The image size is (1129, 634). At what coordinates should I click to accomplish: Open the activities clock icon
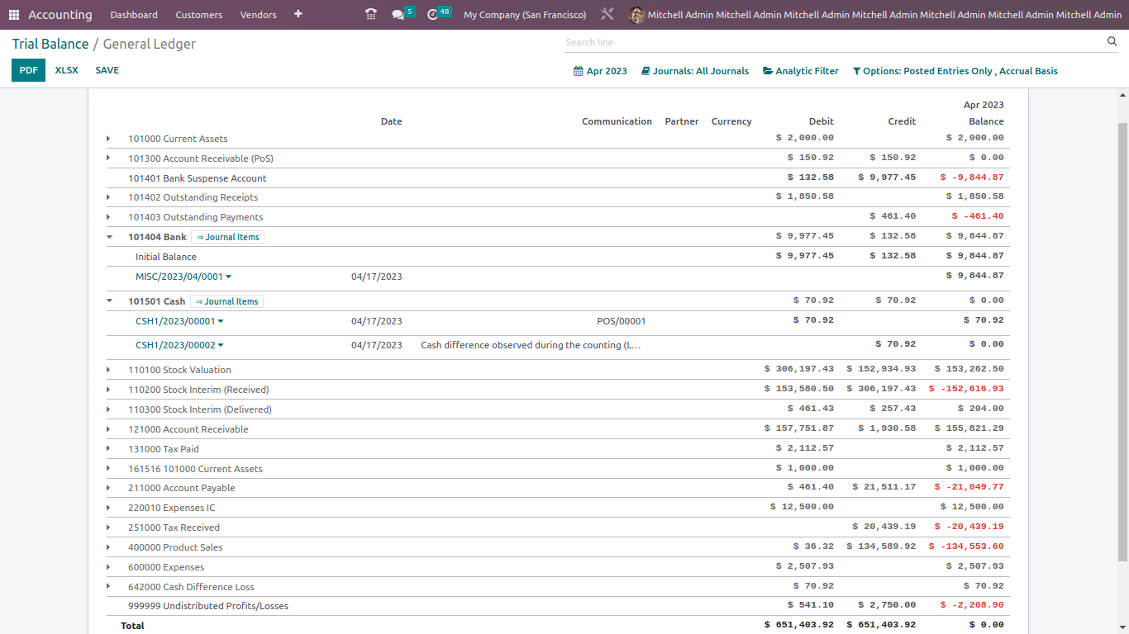point(433,14)
